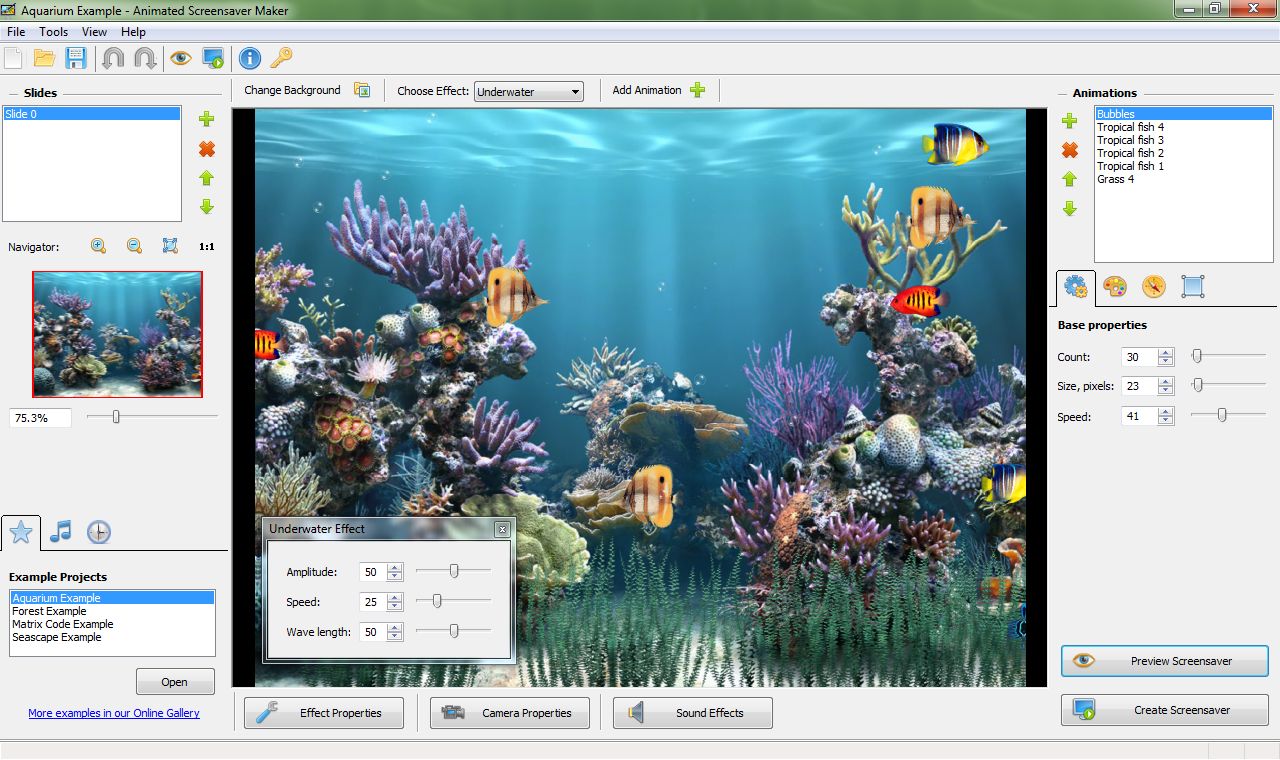Select the Undo toolbar icon
The height and width of the screenshot is (760, 1280).
tap(112, 58)
